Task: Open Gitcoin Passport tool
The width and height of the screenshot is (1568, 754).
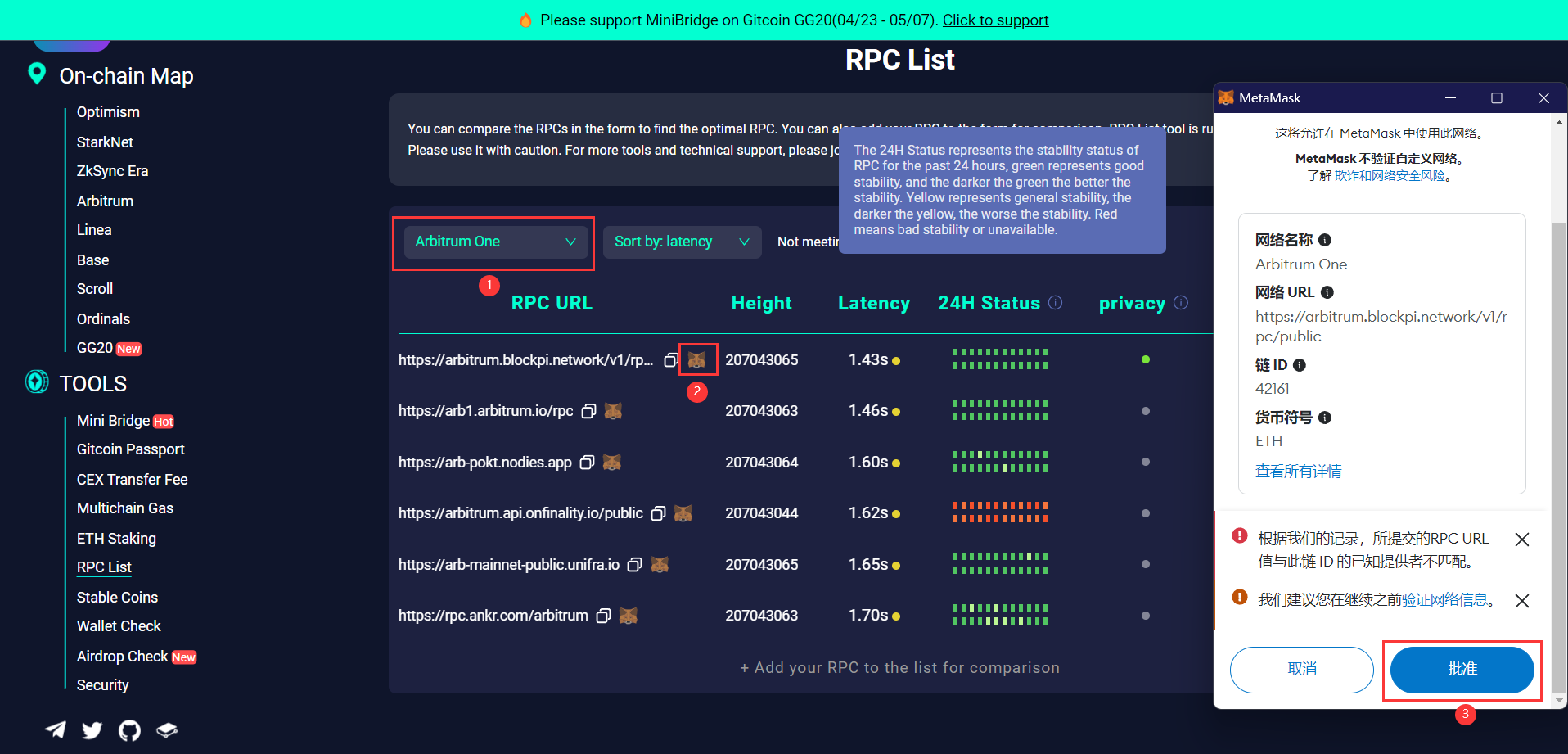Action: pyautogui.click(x=131, y=449)
